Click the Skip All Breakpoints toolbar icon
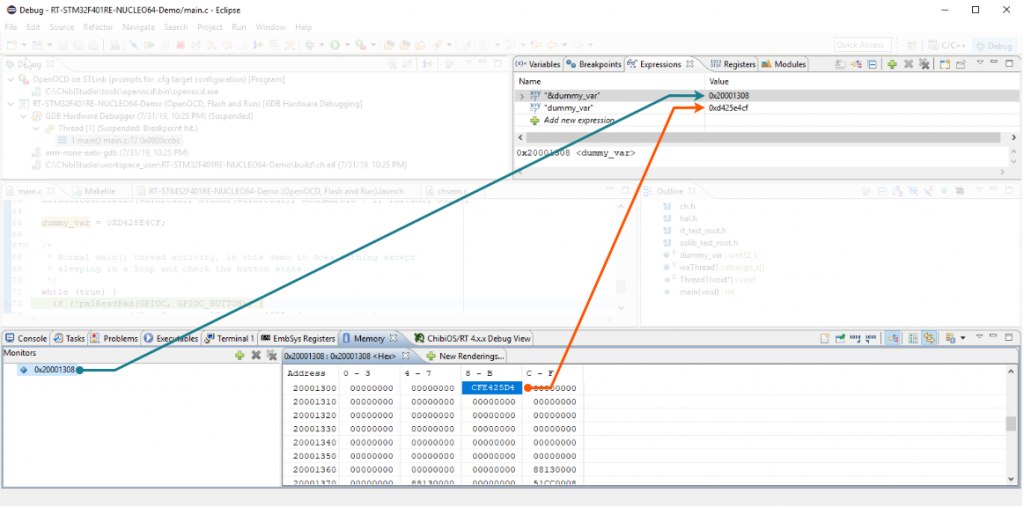 [x=133, y=45]
